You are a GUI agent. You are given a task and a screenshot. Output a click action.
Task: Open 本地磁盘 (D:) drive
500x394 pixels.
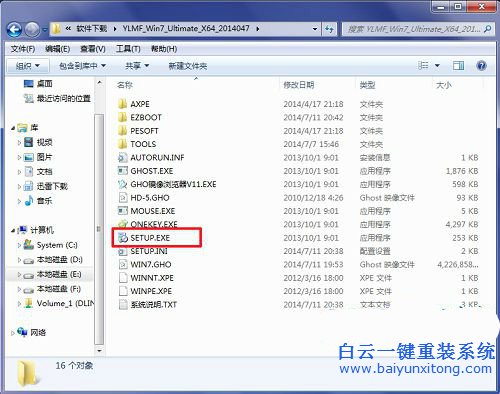(x=60, y=259)
